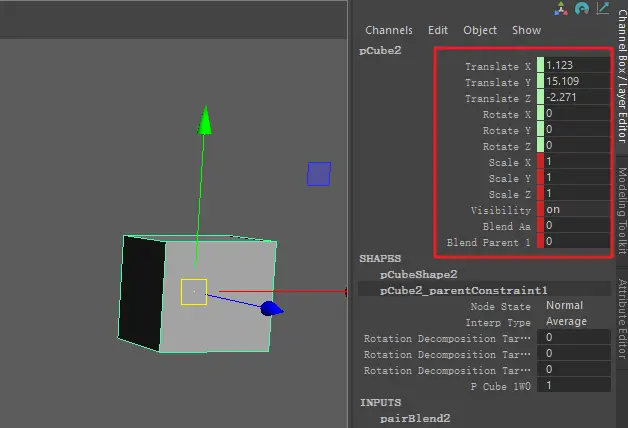Click the yellow center manipulator square

(194, 292)
